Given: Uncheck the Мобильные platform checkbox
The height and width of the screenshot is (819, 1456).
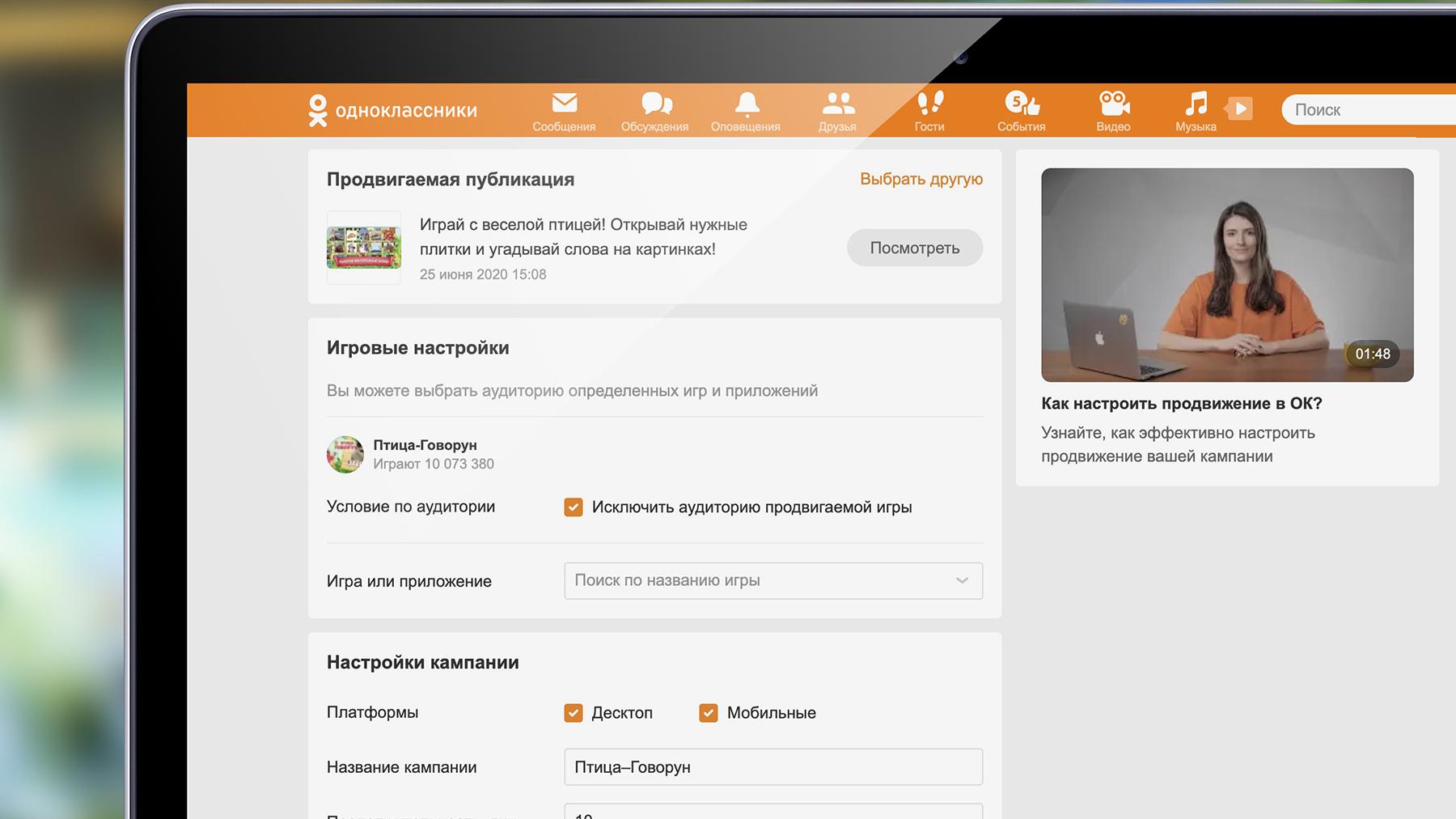Looking at the screenshot, I should point(709,713).
